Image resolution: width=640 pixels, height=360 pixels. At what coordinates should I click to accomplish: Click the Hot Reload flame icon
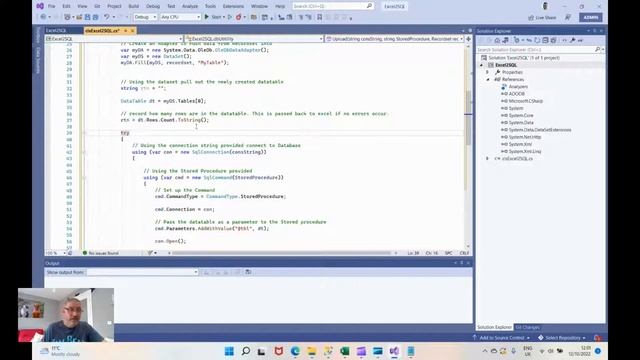pyautogui.click(x=239, y=17)
